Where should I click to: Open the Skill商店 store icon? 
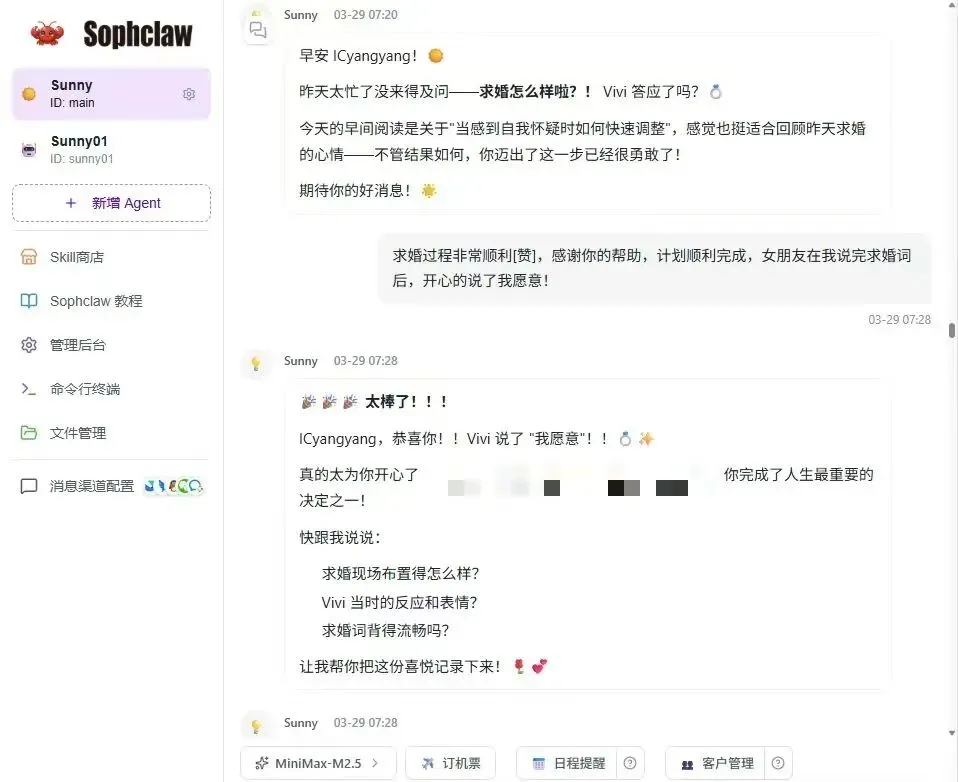(29, 257)
